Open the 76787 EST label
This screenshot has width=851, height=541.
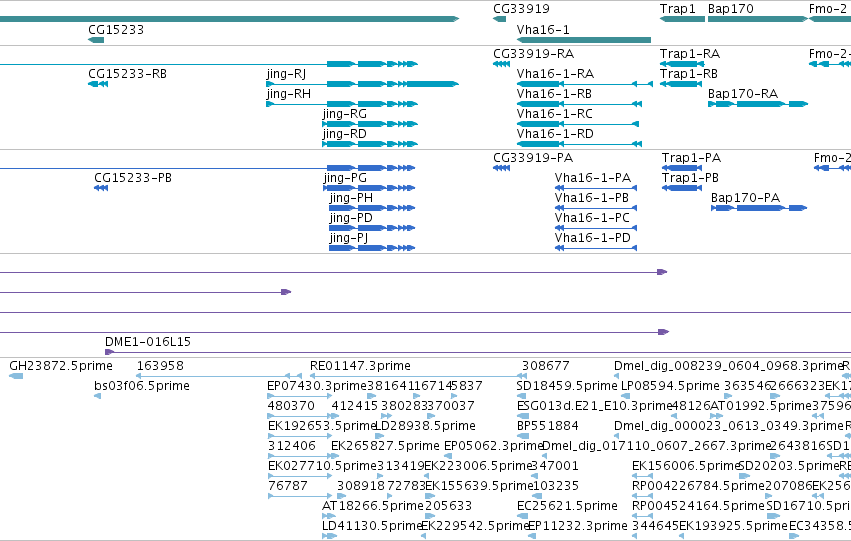click(288, 486)
